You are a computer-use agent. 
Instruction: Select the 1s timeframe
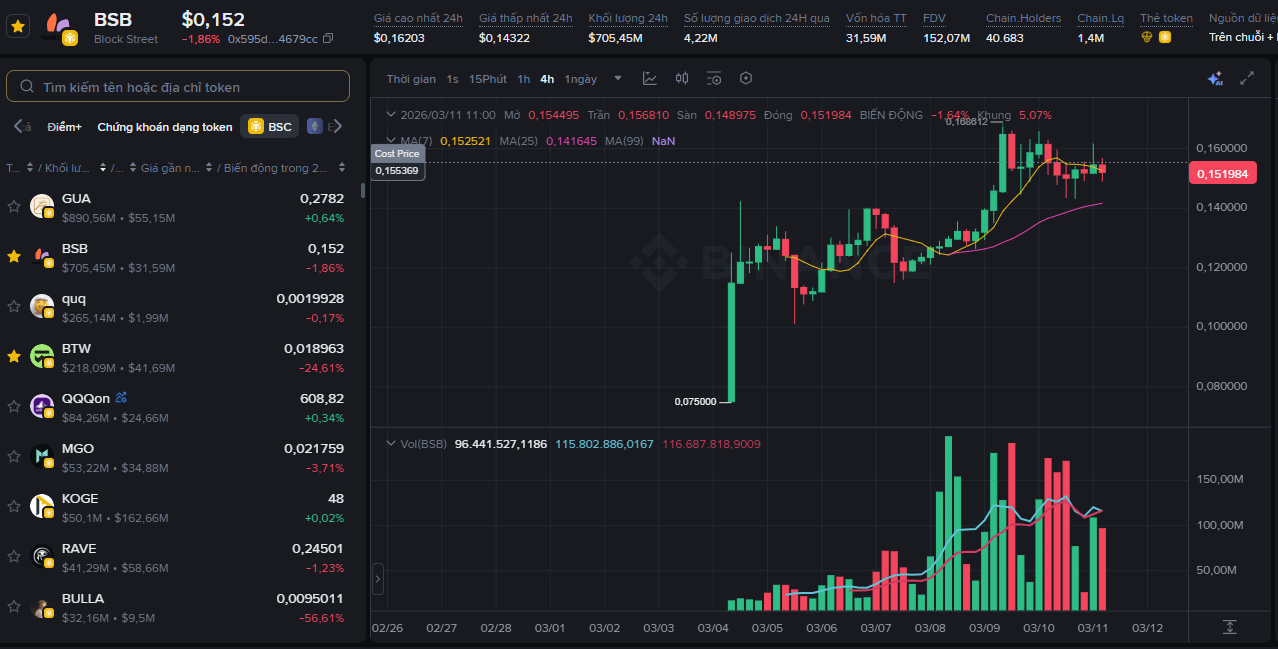453,79
